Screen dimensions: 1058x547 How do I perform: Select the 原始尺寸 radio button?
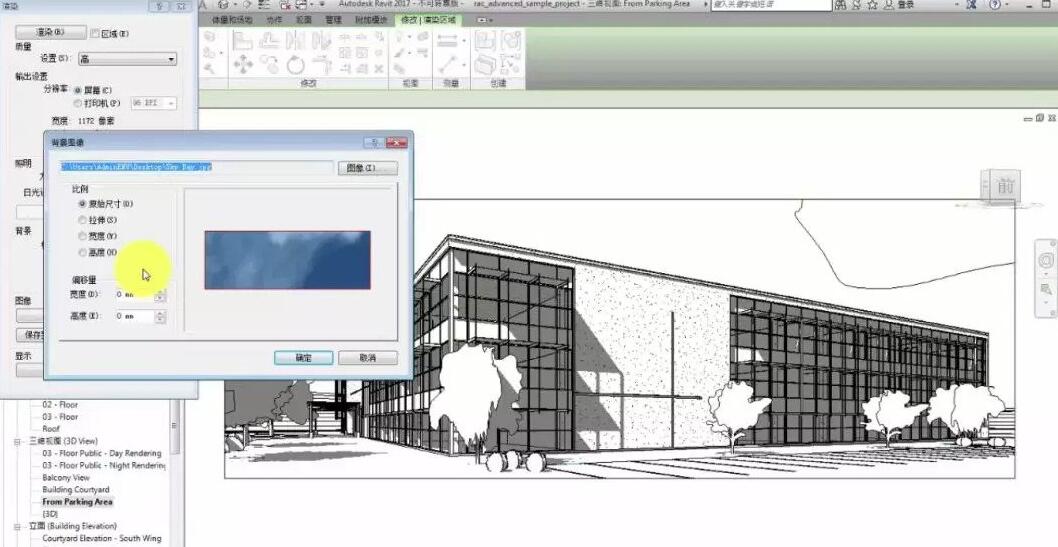coord(83,203)
